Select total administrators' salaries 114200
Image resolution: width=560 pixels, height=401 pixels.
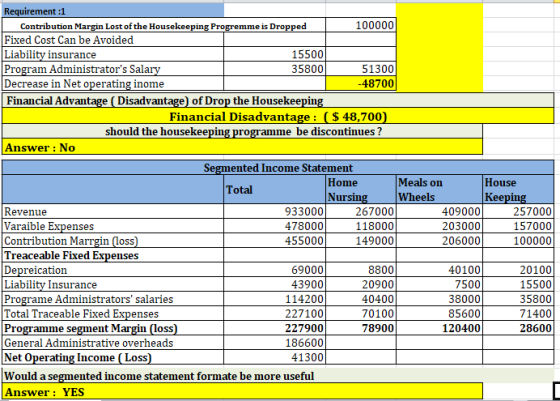pos(274,299)
